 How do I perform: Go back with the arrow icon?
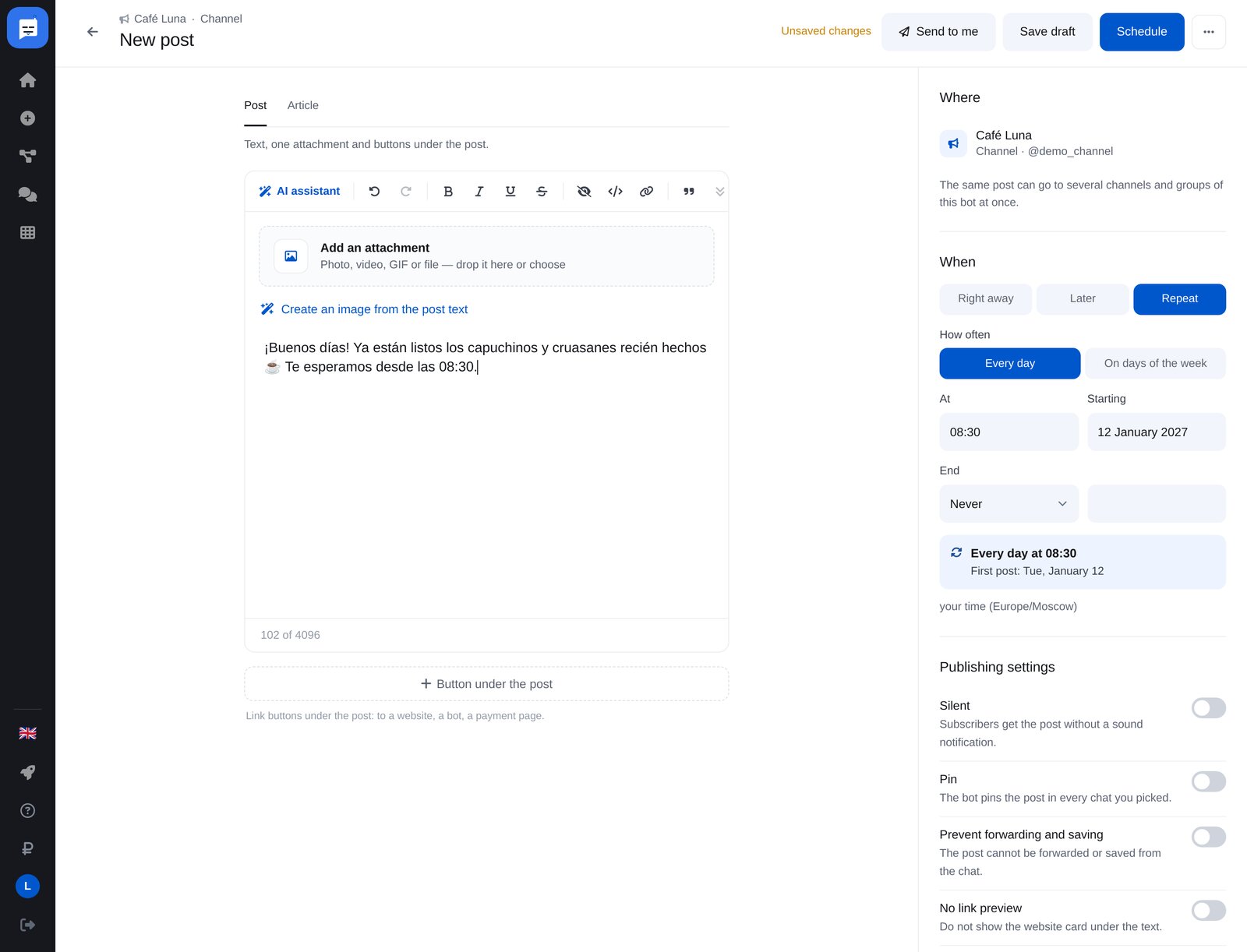click(93, 32)
